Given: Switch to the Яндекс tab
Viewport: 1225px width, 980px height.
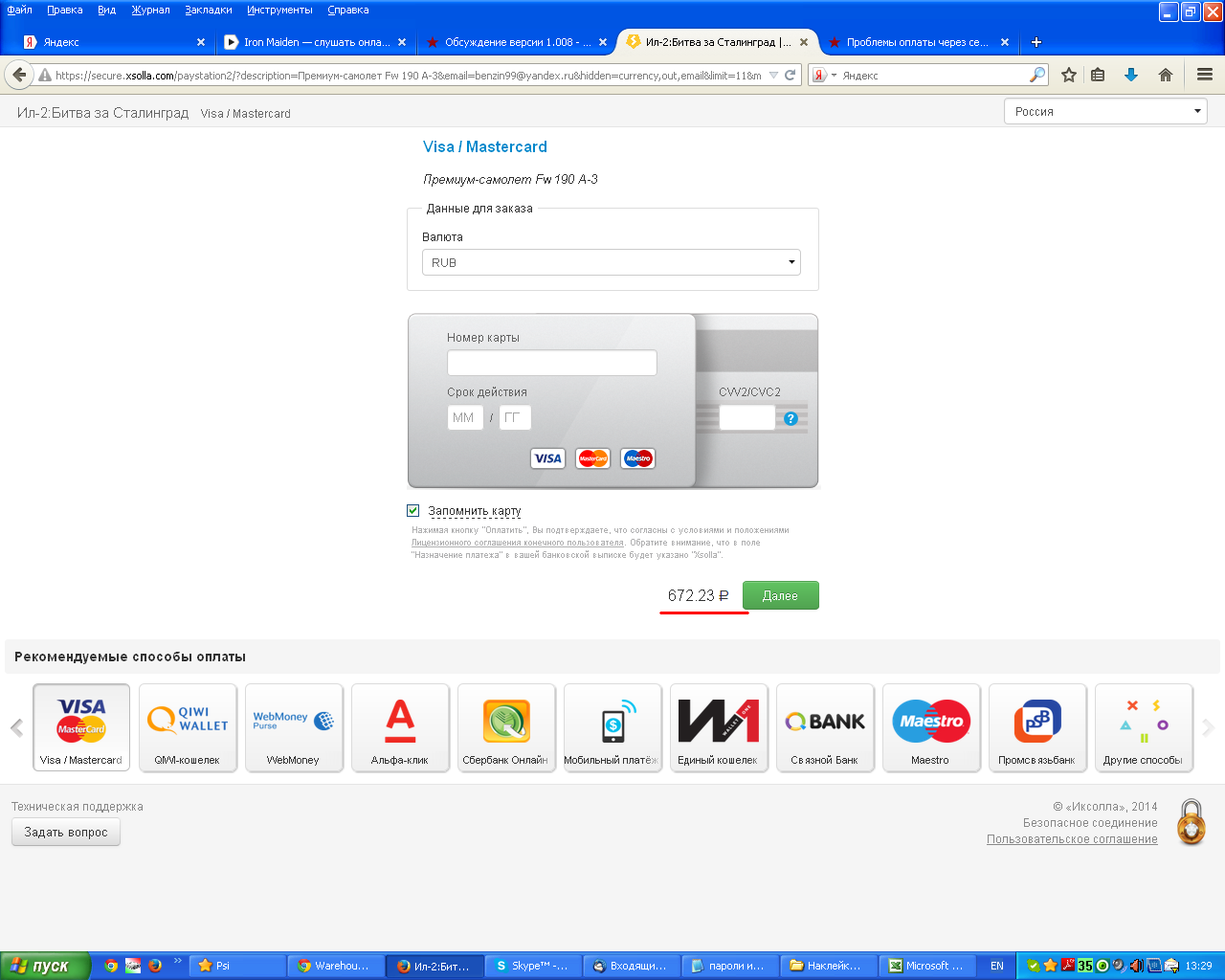Looking at the screenshot, I should 113,42.
